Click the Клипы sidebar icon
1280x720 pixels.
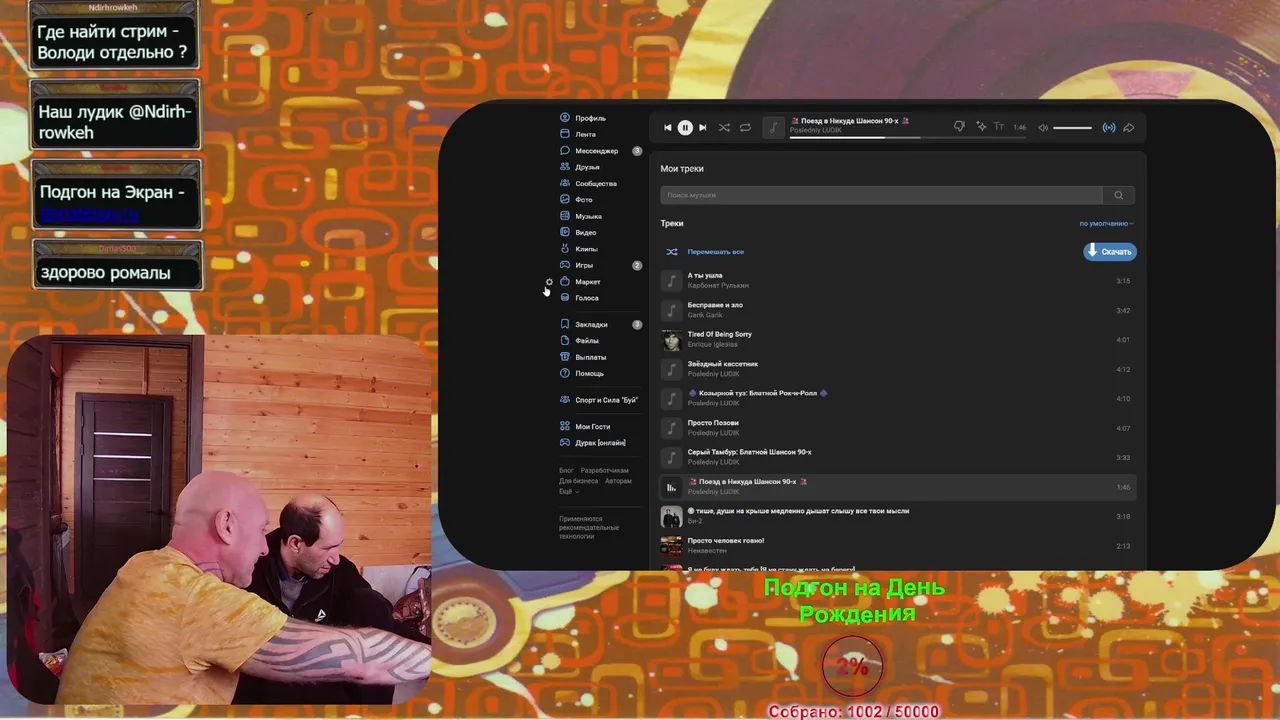[565, 249]
